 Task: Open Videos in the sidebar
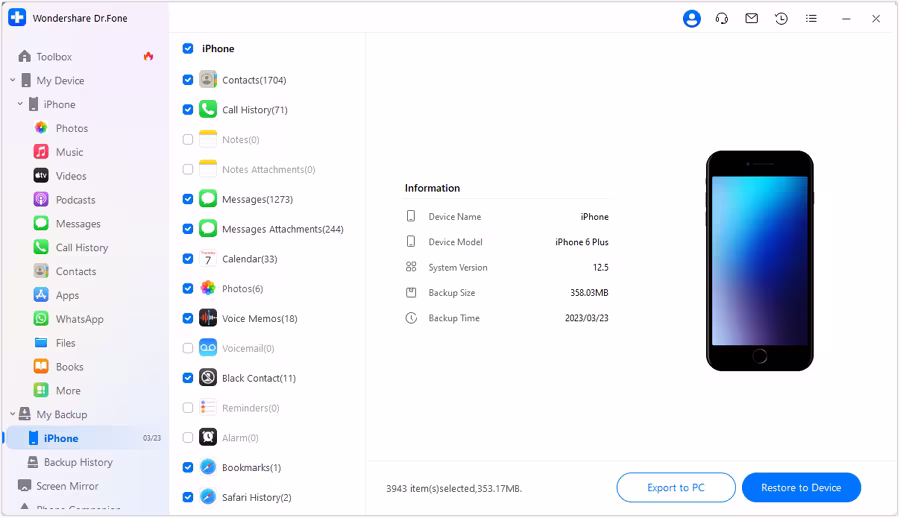click(x=71, y=176)
